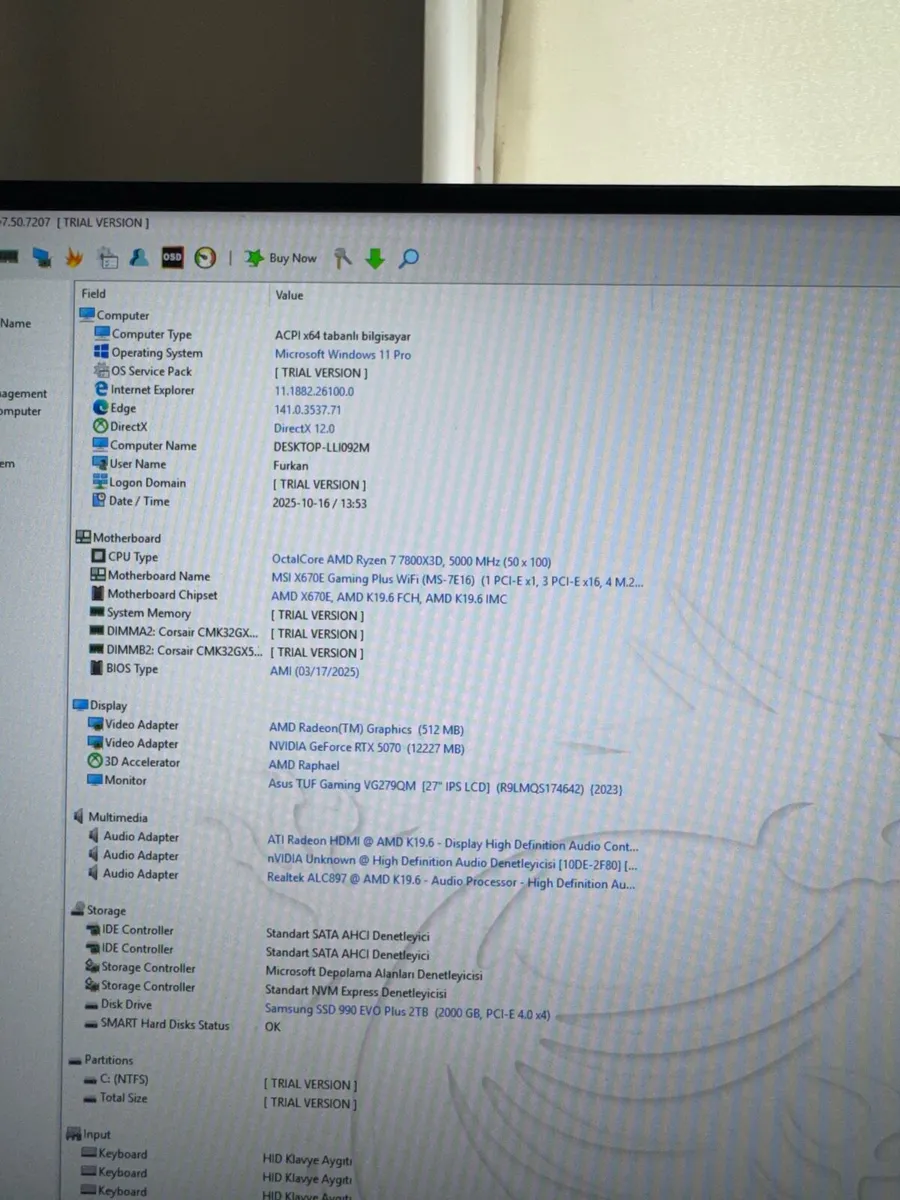
Task: Select the Asus TUF Gaming VG279QM monitor link
Action: 444,787
